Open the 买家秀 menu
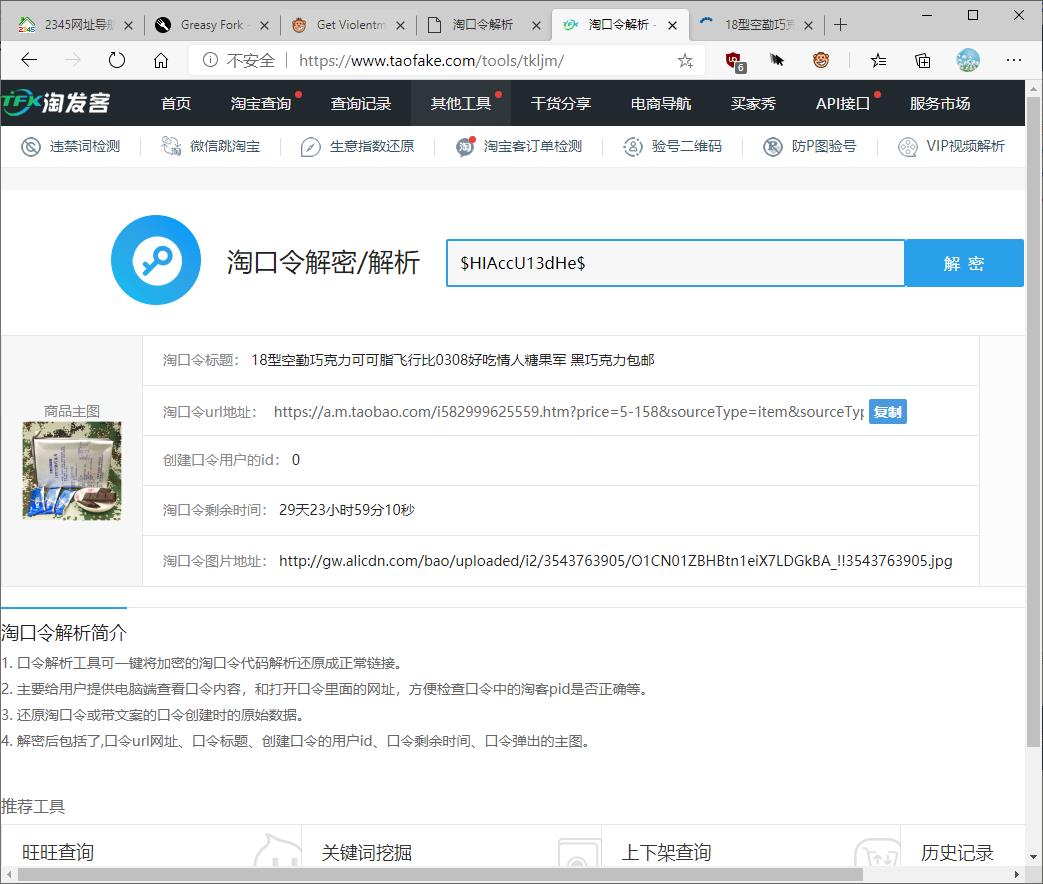1043x884 pixels. [x=753, y=103]
